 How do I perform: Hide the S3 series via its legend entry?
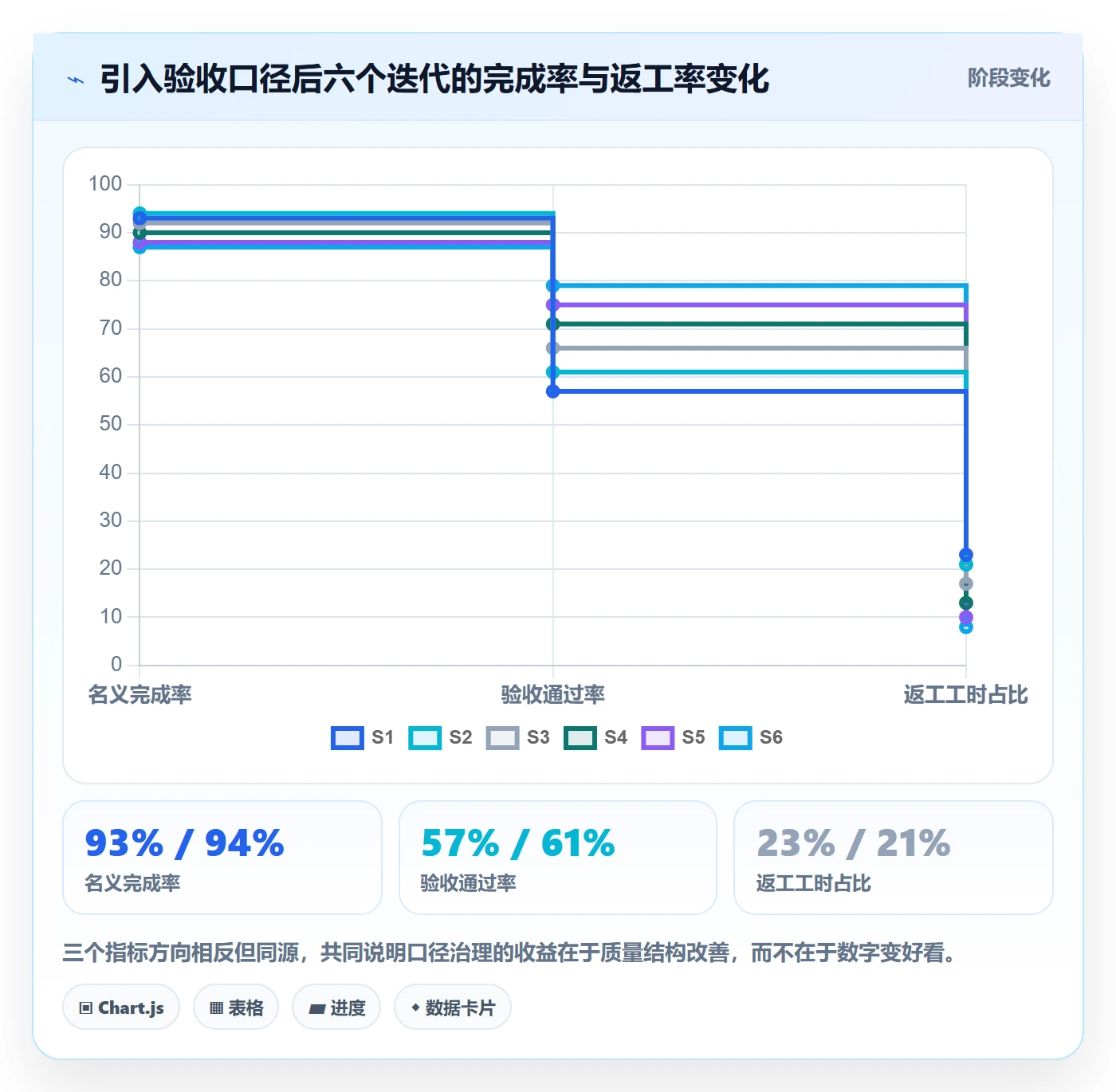point(518,738)
